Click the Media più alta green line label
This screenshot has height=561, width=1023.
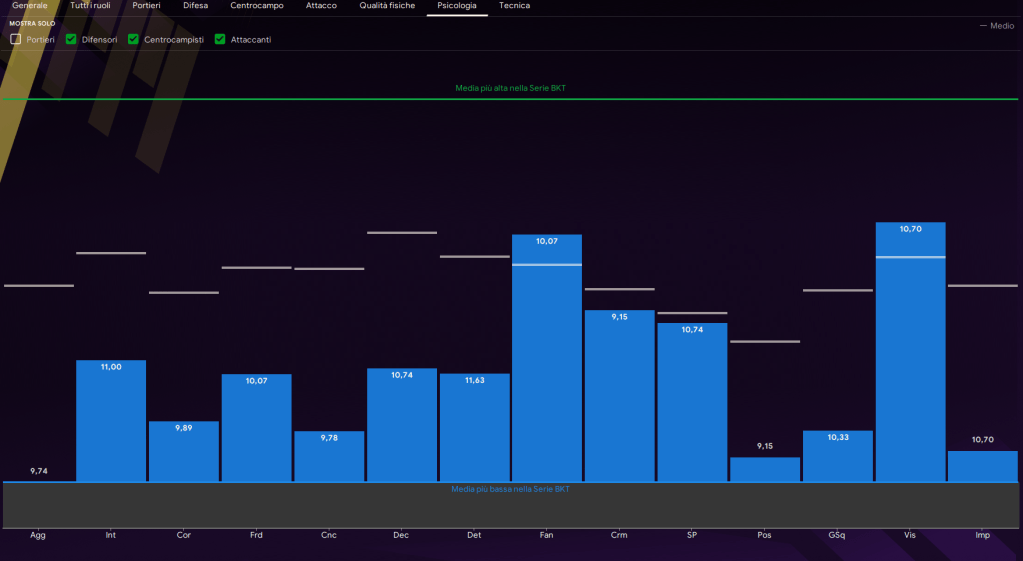click(x=511, y=88)
